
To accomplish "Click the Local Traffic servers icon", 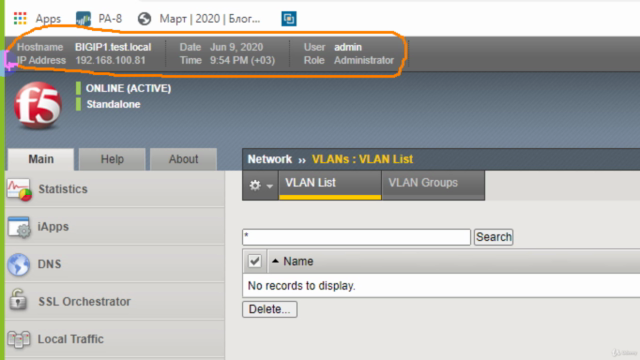I will pos(19,340).
